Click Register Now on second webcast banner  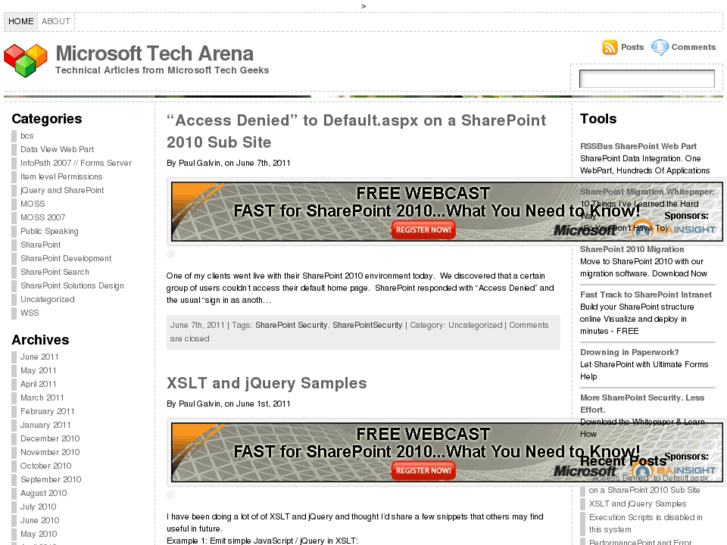(423, 470)
